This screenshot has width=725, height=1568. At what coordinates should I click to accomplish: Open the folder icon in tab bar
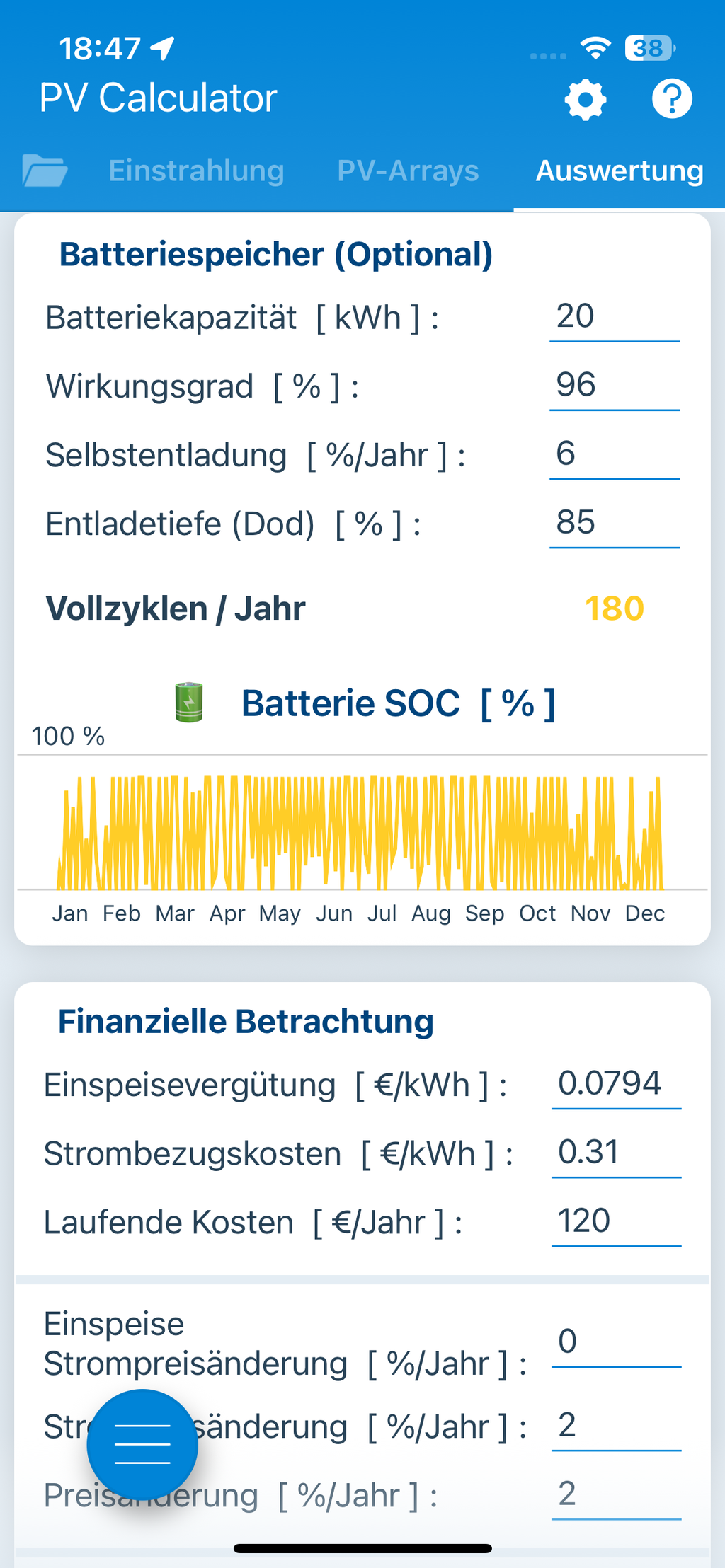45,171
